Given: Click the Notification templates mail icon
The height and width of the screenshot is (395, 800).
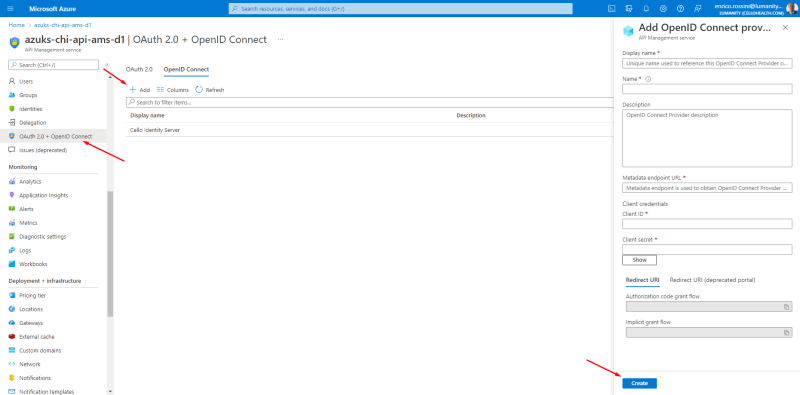Looking at the screenshot, I should 12,392.
